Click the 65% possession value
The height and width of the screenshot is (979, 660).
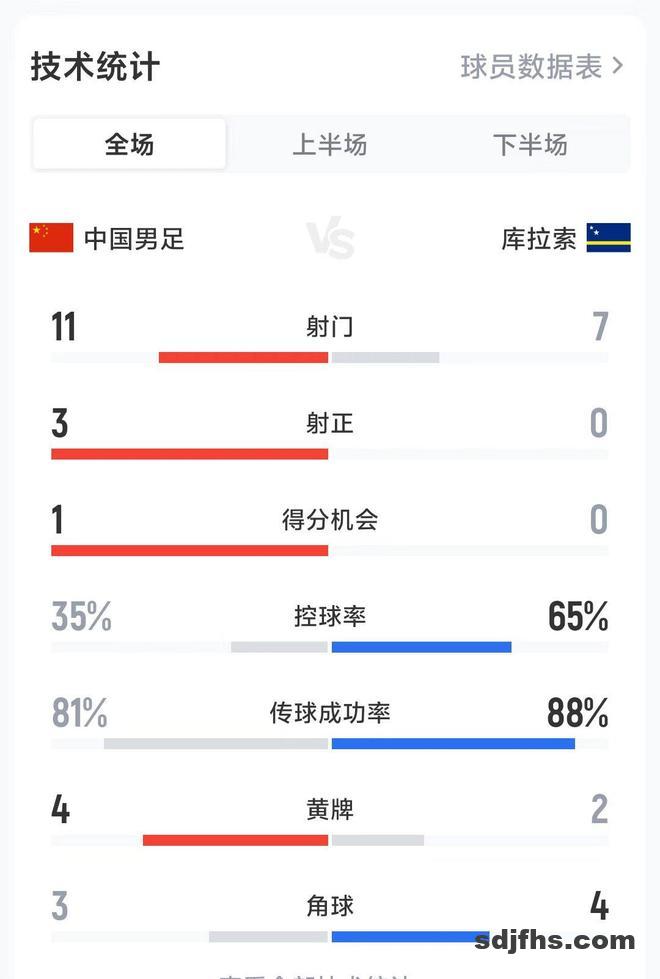(x=578, y=617)
